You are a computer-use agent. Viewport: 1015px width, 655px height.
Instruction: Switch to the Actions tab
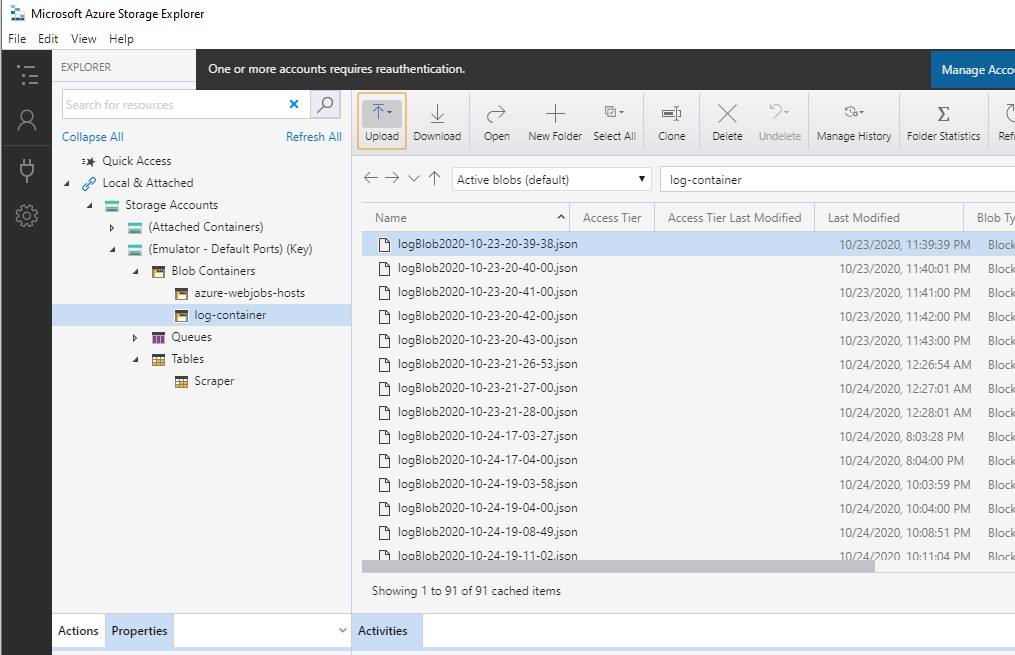click(78, 630)
